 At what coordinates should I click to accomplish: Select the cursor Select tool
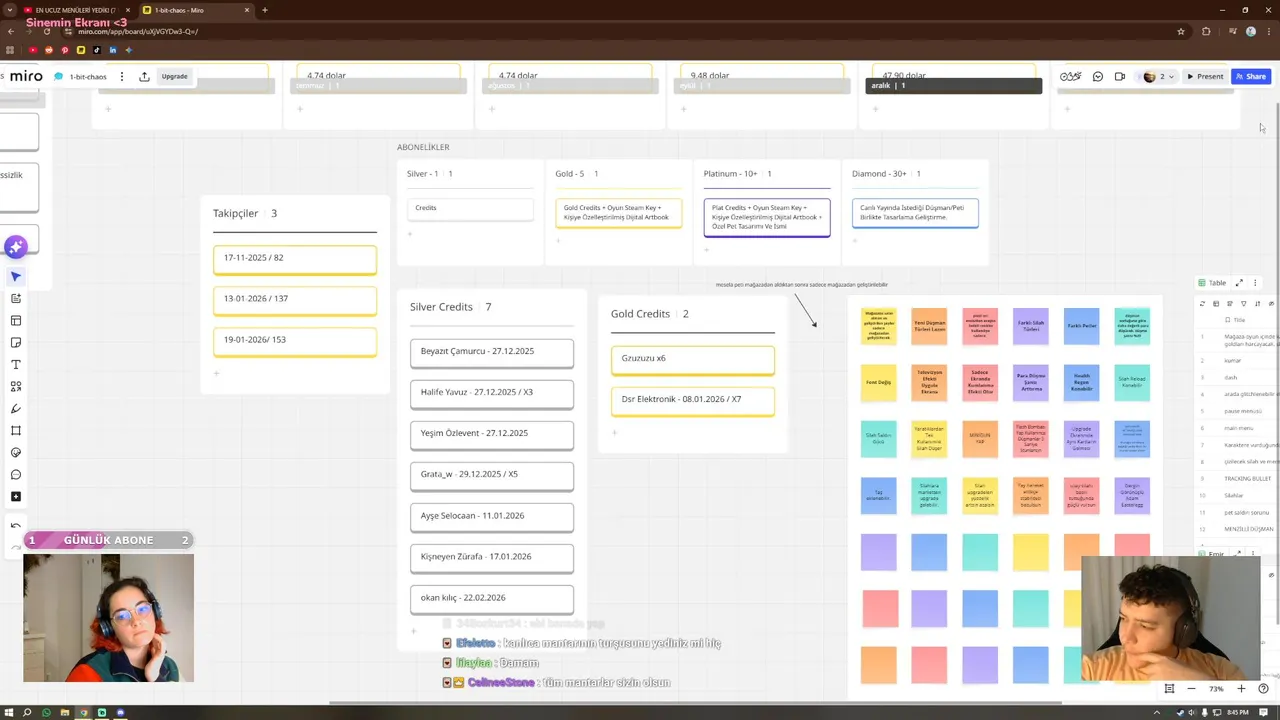pyautogui.click(x=16, y=276)
